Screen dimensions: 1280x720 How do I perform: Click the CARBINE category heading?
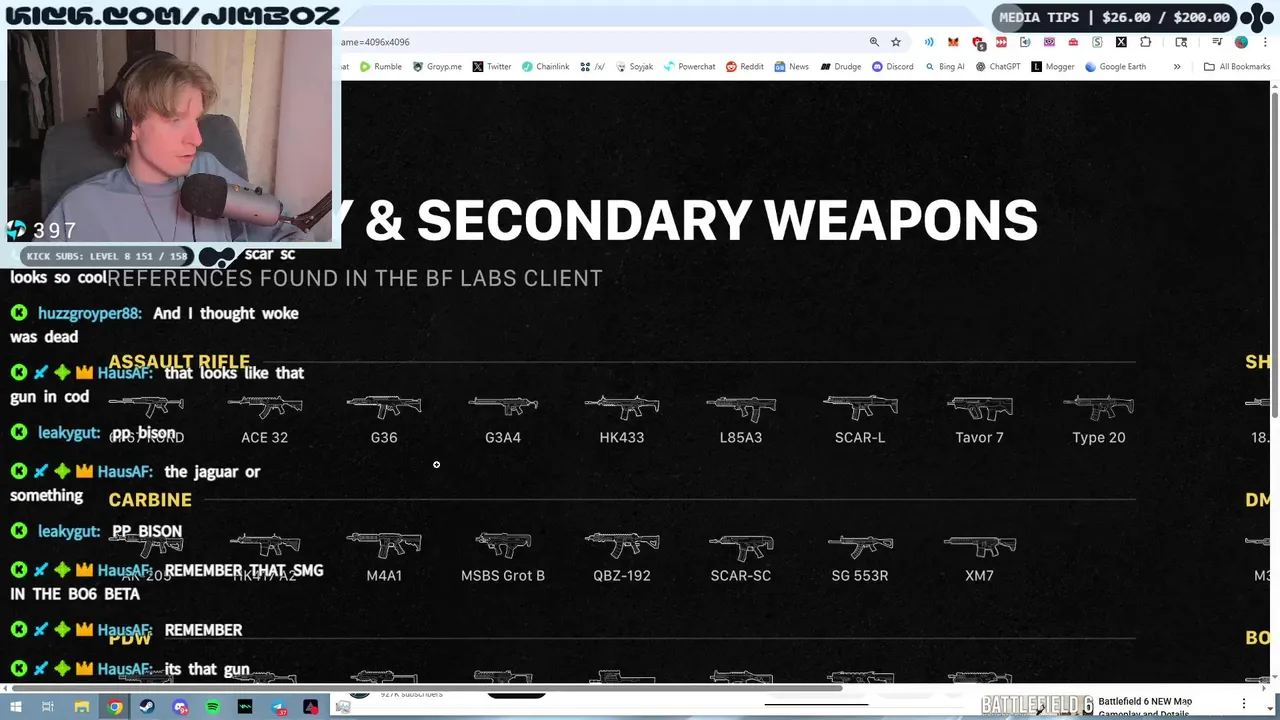[150, 500]
